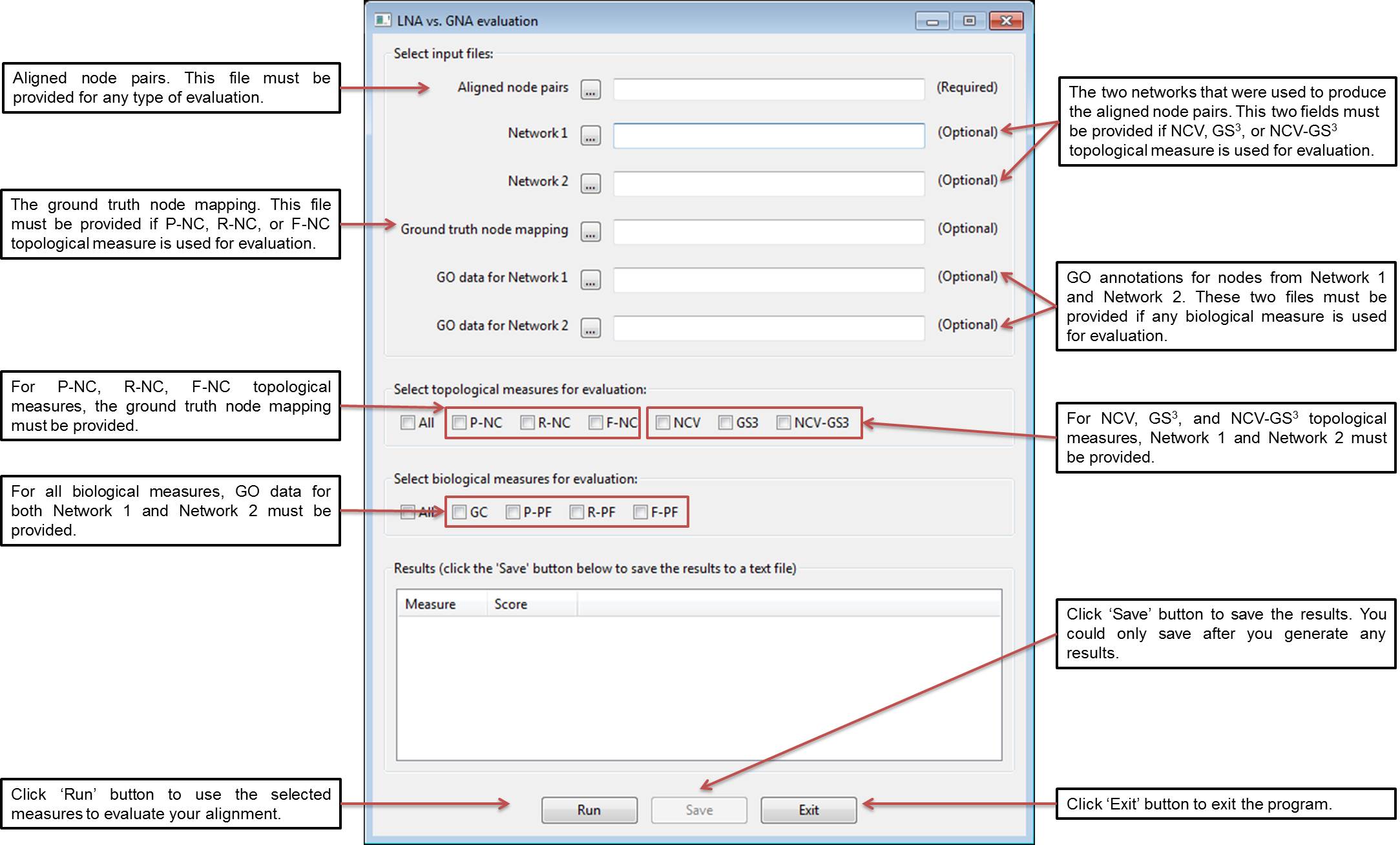1400x845 pixels.
Task: Click the browse button beside Network 2
Action: point(590,183)
